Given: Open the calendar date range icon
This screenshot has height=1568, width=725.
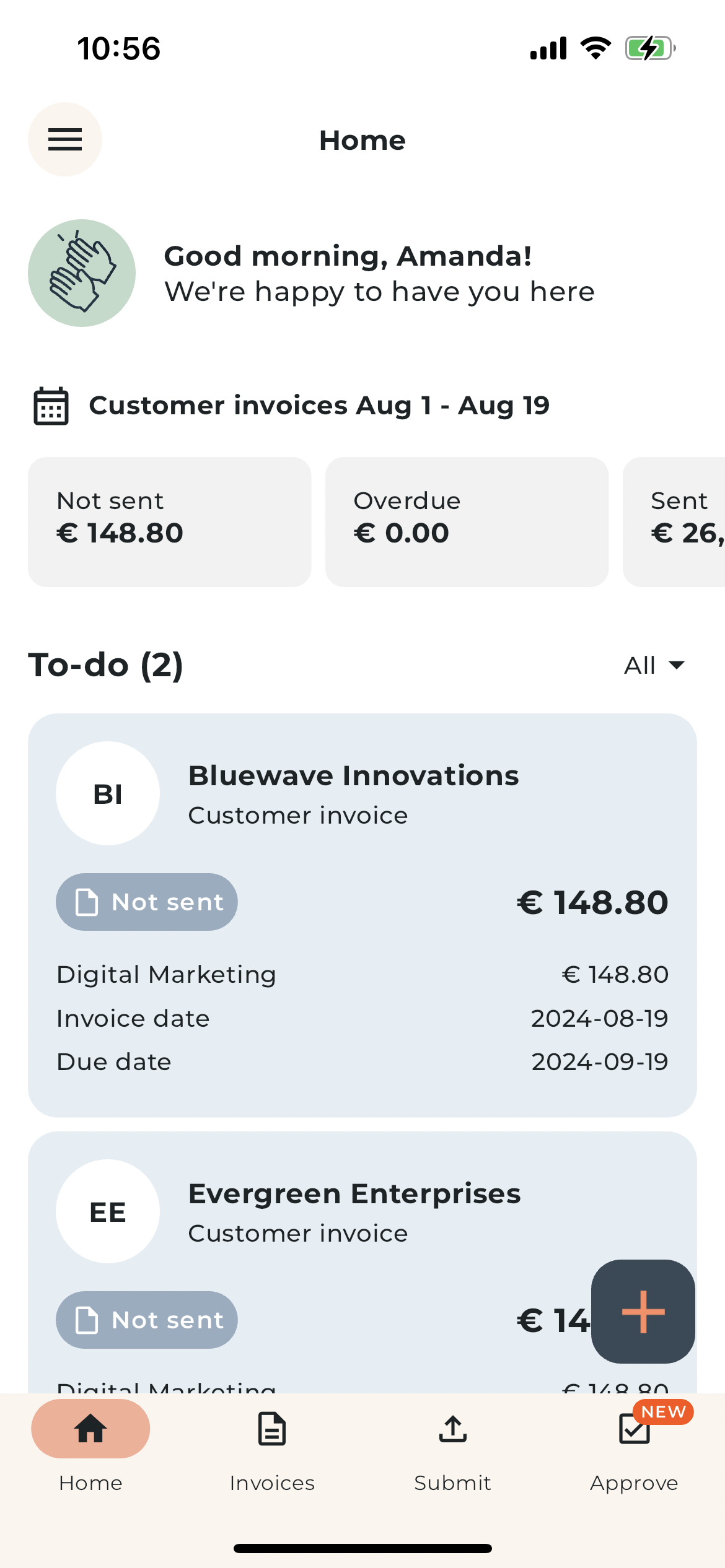Looking at the screenshot, I should tap(51, 406).
